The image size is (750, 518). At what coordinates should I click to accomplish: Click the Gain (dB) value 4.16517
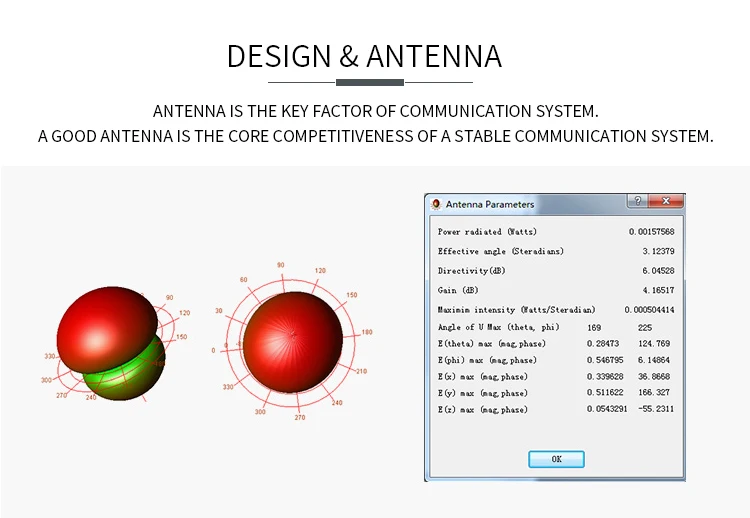pyautogui.click(x=653, y=290)
